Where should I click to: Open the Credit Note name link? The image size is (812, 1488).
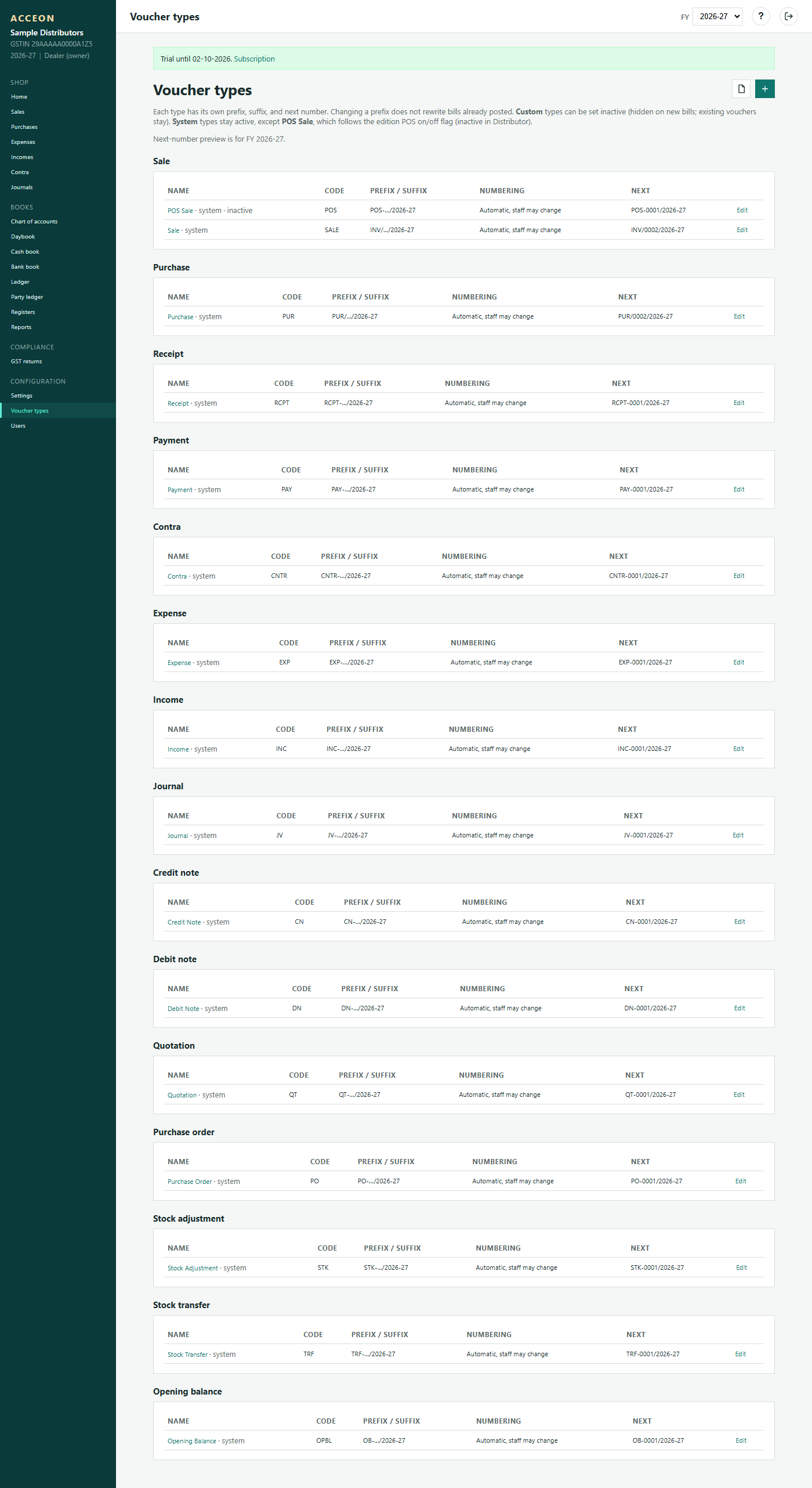pos(184,922)
